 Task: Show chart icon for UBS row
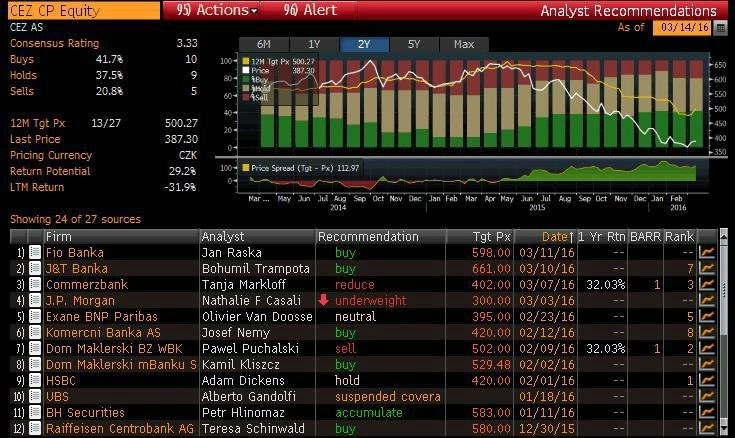(706, 396)
